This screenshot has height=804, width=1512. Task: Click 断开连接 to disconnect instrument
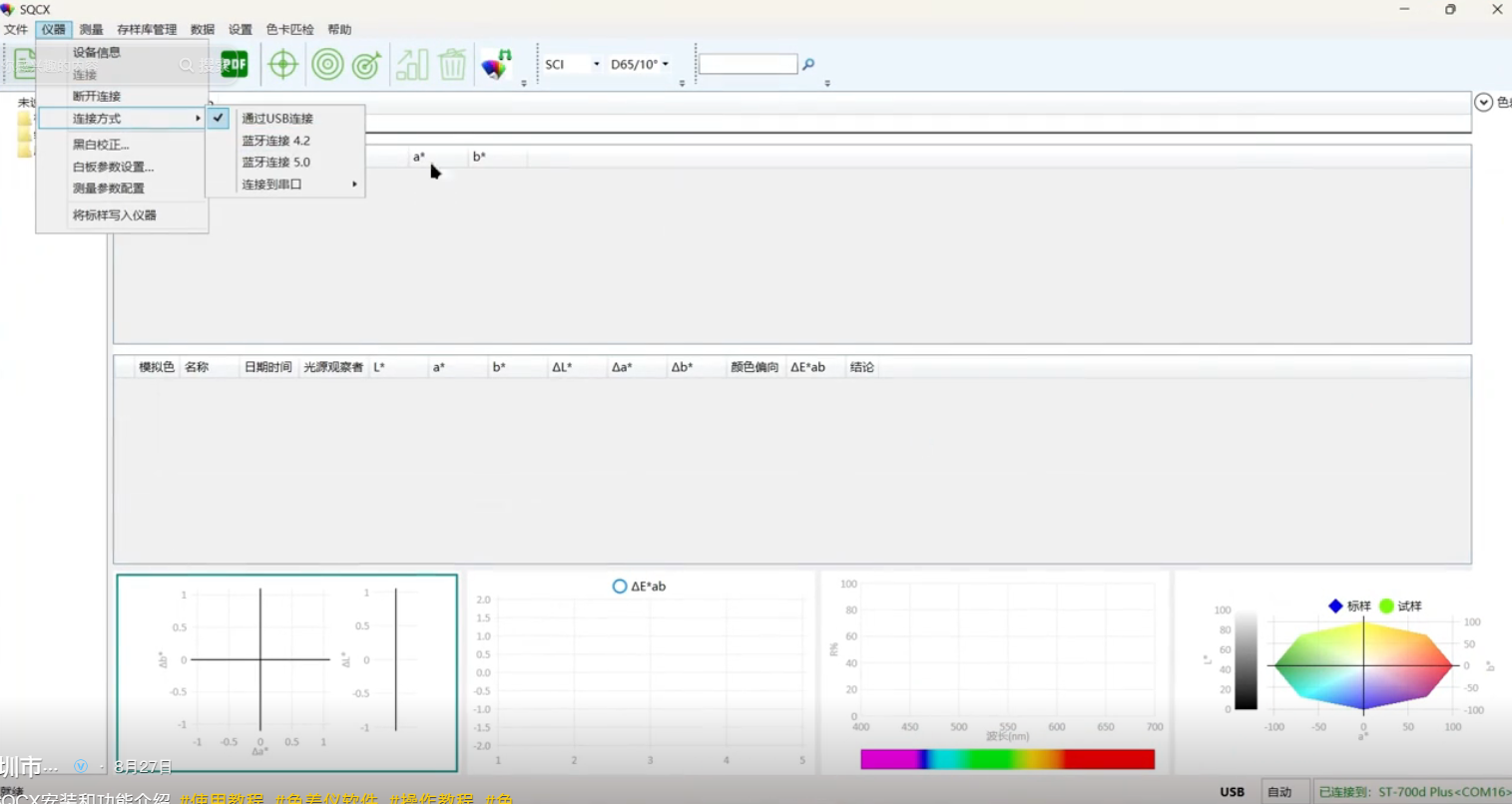[97, 97]
